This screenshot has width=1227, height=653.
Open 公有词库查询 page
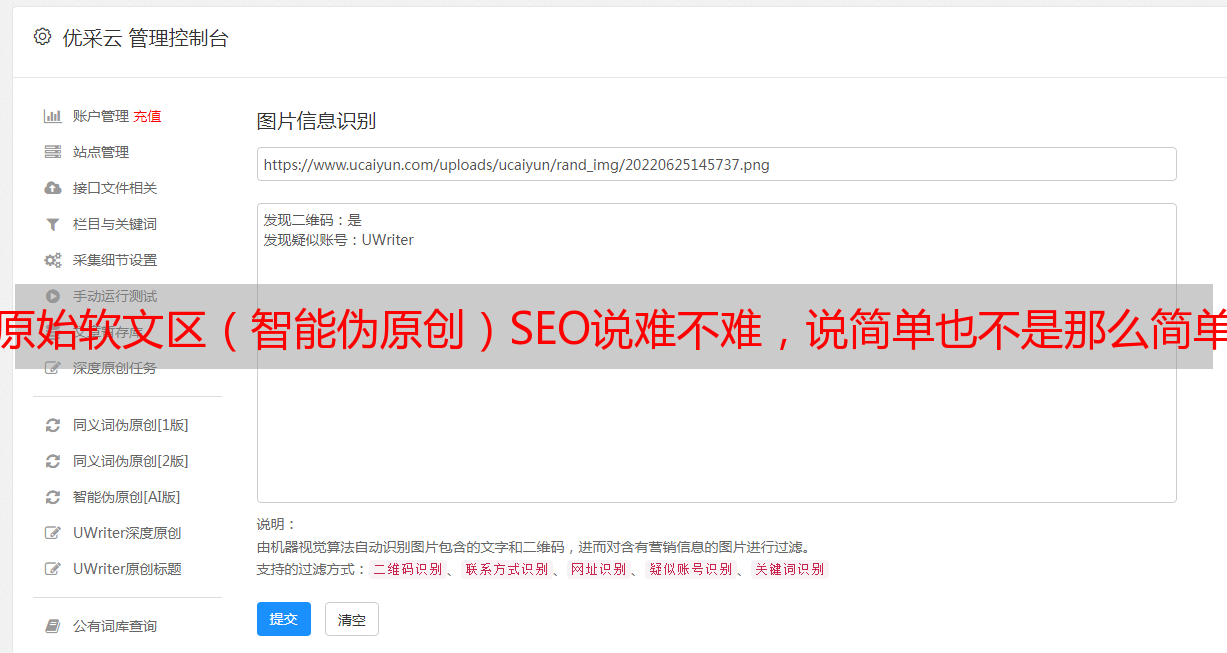click(x=115, y=626)
